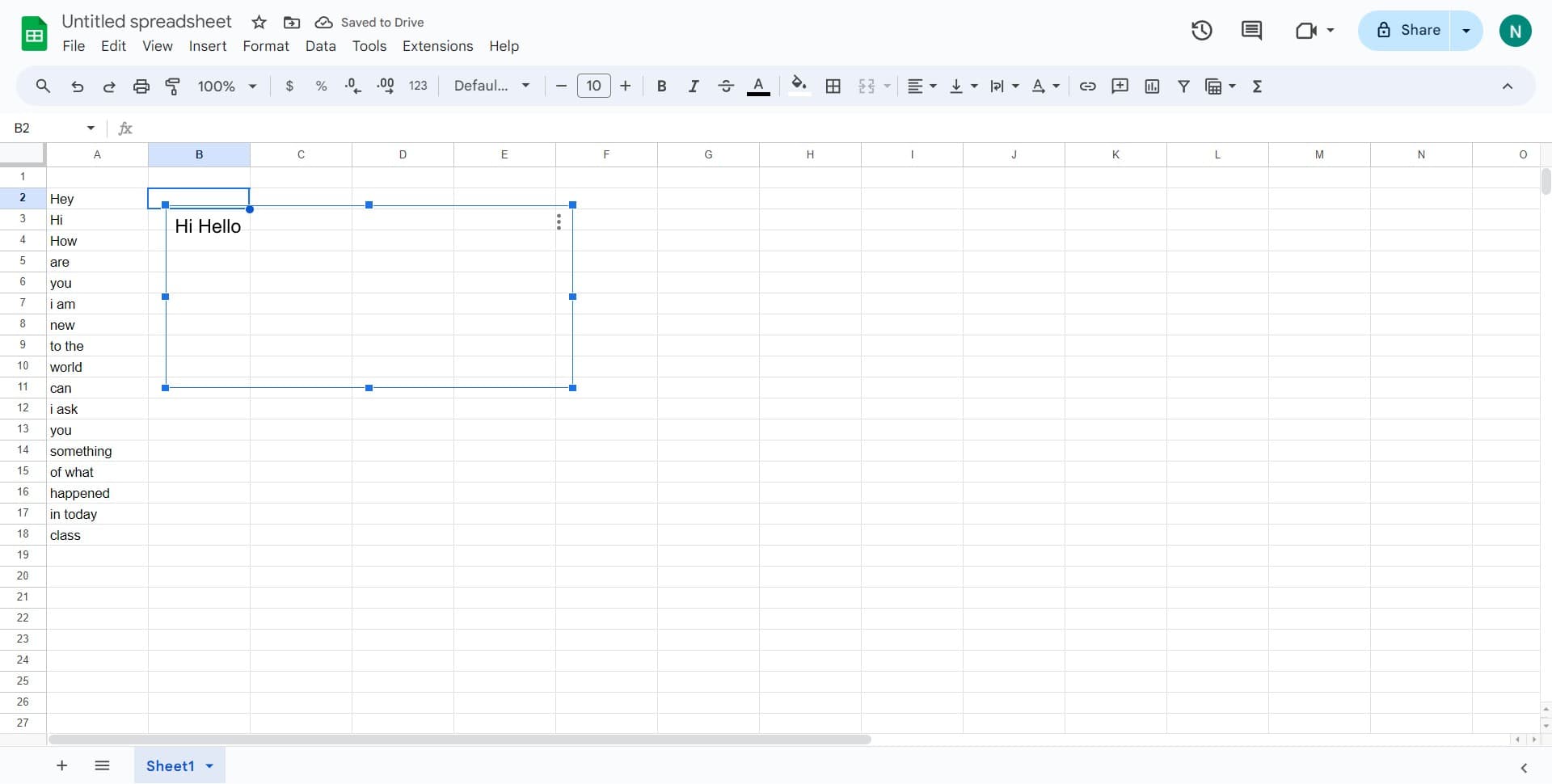Viewport: 1552px width, 784px height.
Task: Click the borders icon
Action: [833, 86]
